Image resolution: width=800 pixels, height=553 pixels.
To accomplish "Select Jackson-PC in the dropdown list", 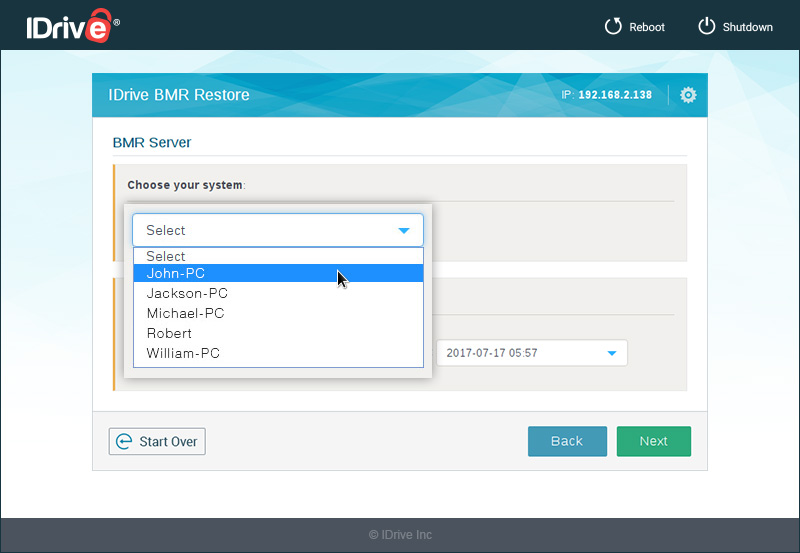I will [187, 293].
